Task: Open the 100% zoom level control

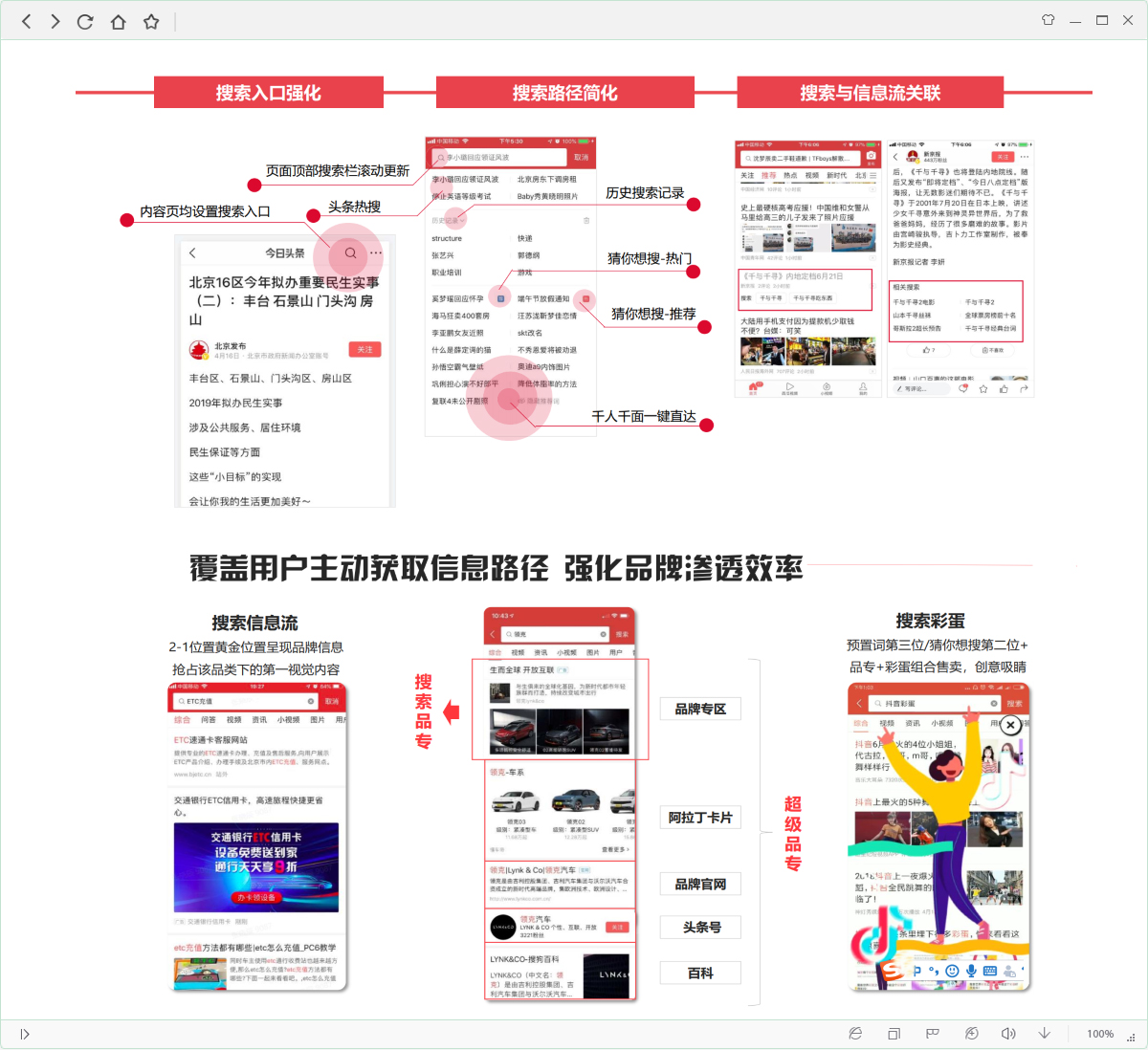Action: (x=1100, y=1034)
